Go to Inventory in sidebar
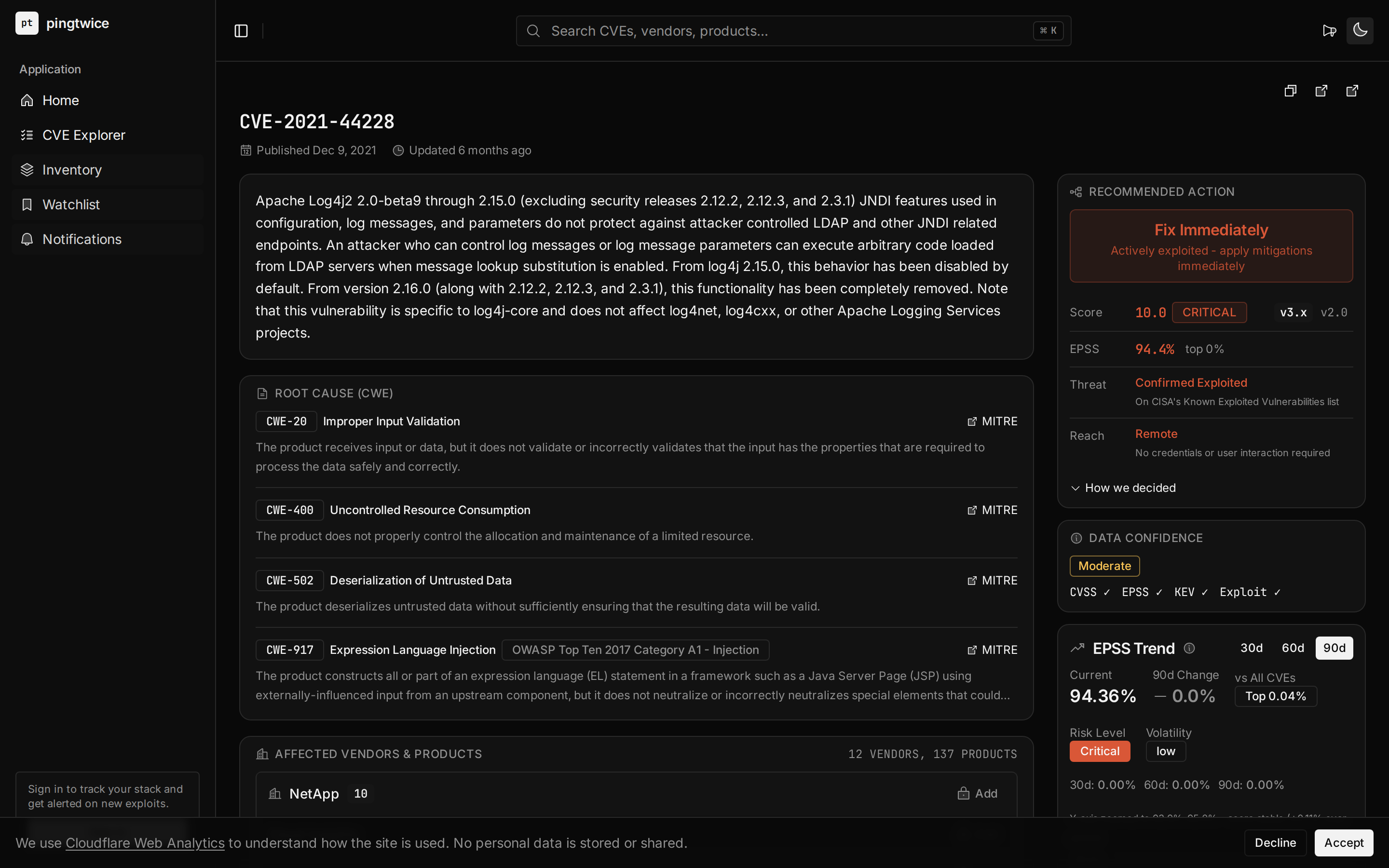 tap(108, 170)
